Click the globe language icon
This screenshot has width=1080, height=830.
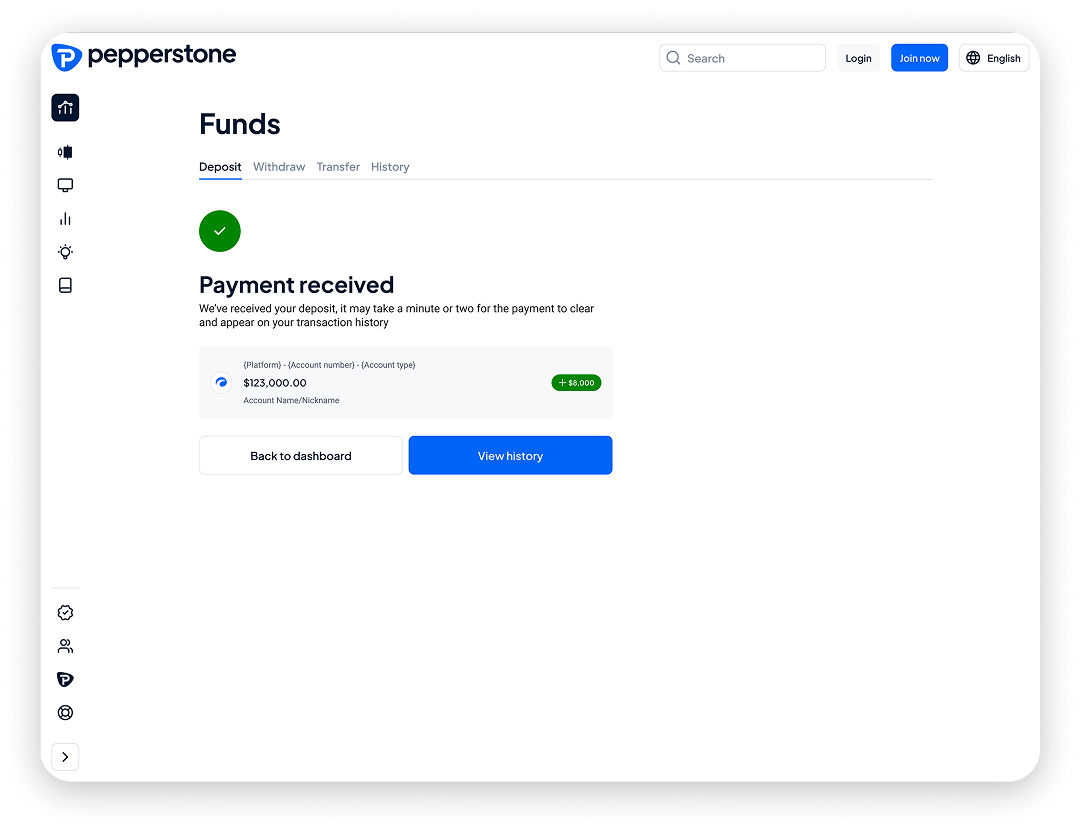point(973,58)
